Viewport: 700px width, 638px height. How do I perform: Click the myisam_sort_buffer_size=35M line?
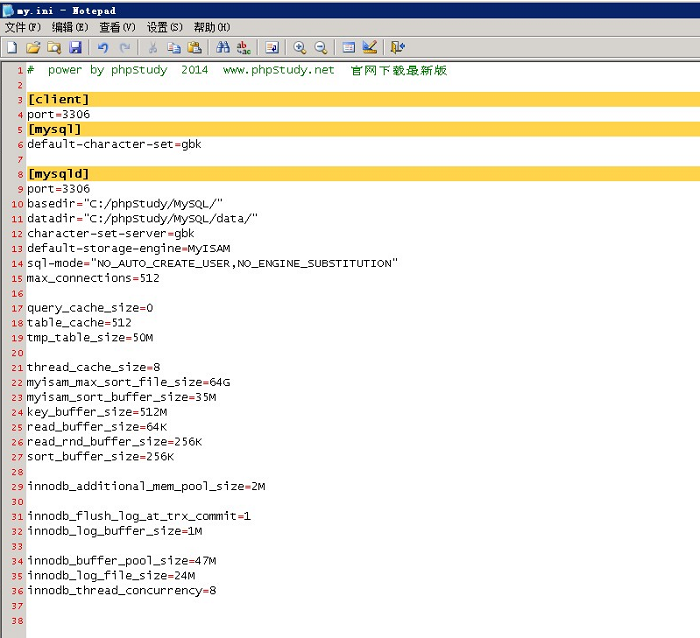click(121, 397)
